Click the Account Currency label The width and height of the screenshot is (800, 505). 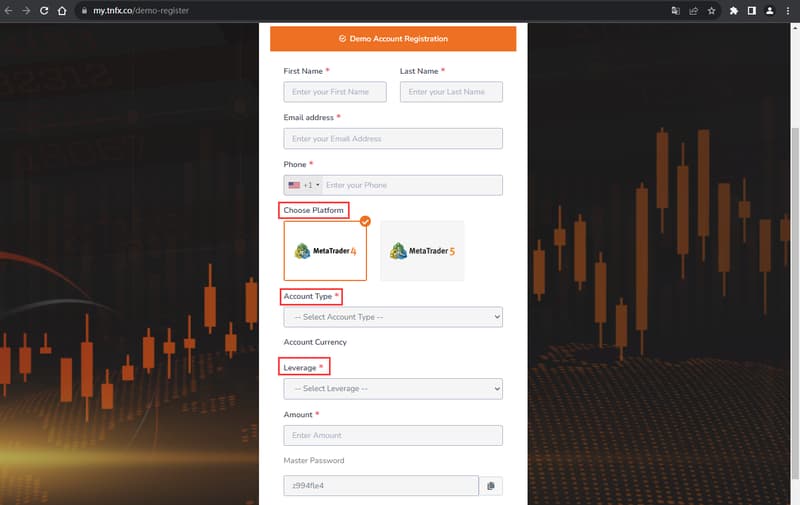click(x=315, y=342)
